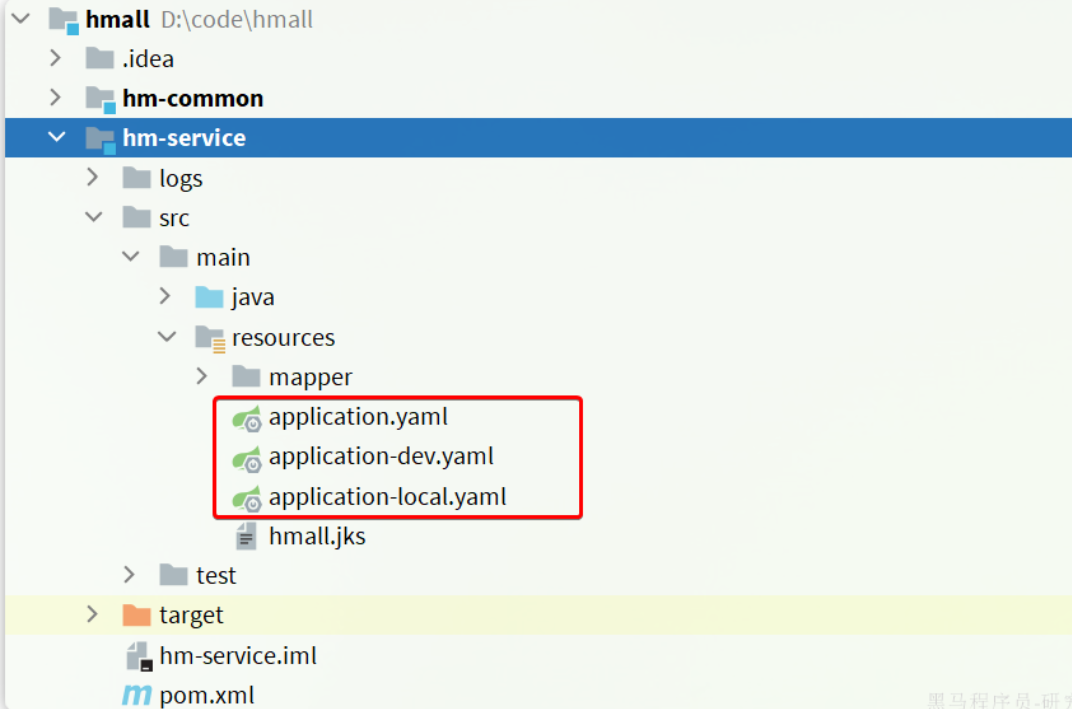The width and height of the screenshot is (1072, 709).
Task: Select the mapper label
Action: (x=311, y=378)
